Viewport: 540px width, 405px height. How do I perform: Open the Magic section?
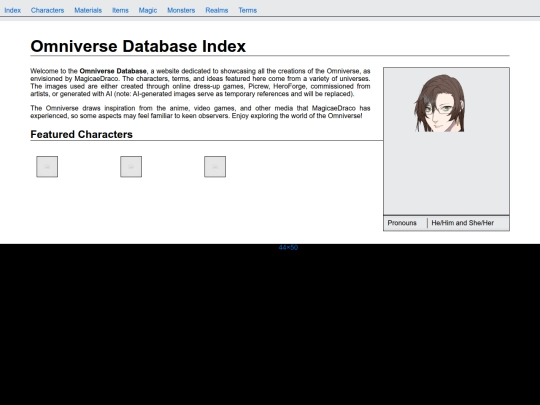pyautogui.click(x=148, y=10)
